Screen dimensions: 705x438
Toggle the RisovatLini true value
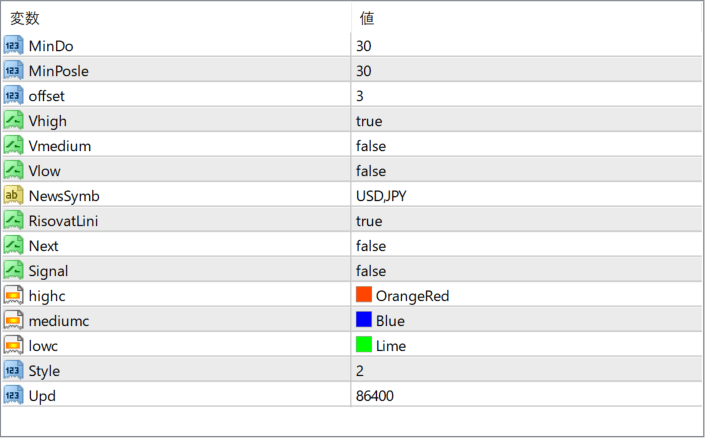pyautogui.click(x=526, y=221)
